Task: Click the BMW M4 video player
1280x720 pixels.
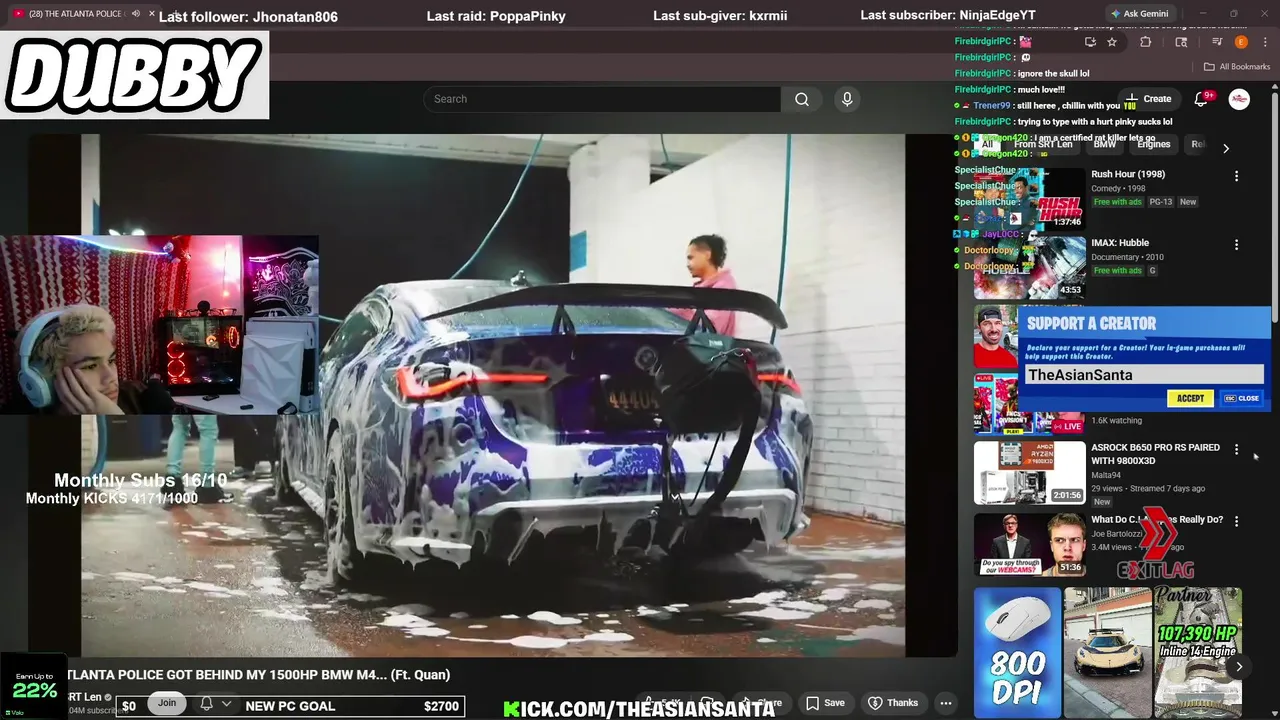Action: 493,395
